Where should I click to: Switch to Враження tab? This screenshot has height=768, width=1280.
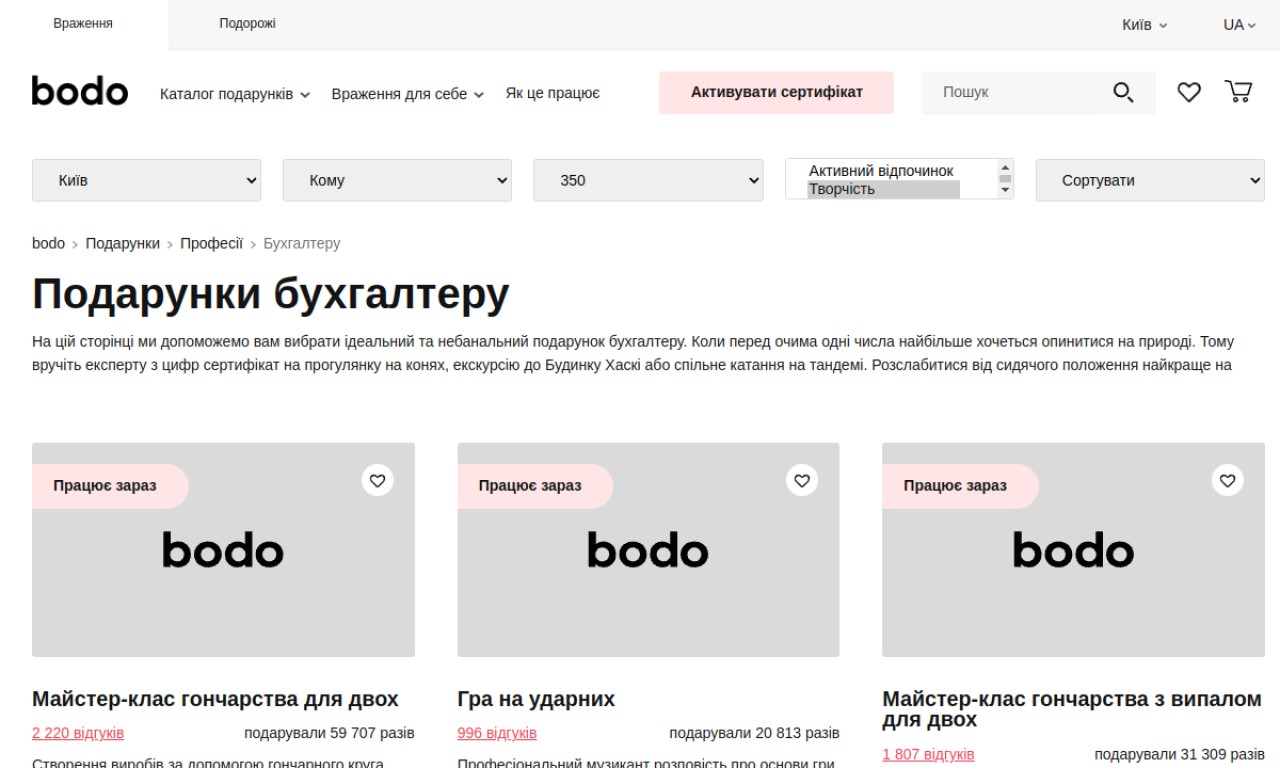[83, 24]
